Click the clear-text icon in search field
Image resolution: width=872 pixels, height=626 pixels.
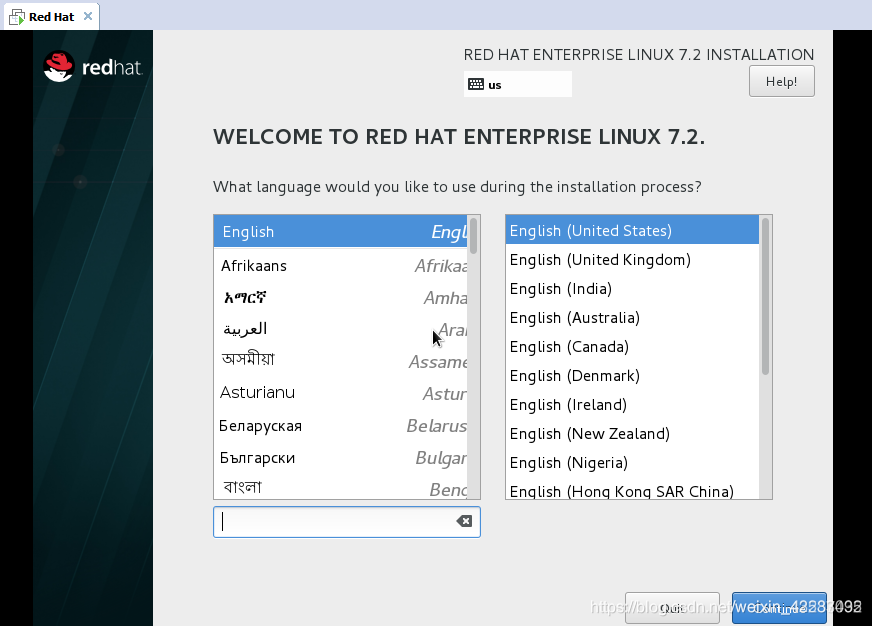pos(464,521)
